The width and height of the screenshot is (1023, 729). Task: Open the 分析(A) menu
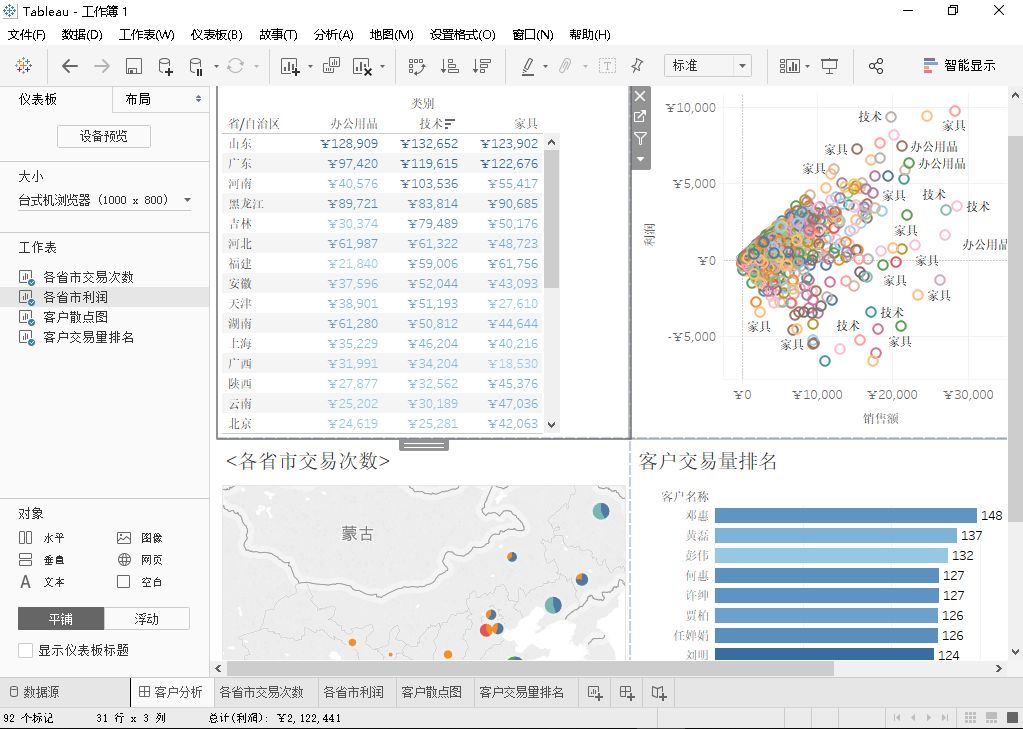pos(333,35)
